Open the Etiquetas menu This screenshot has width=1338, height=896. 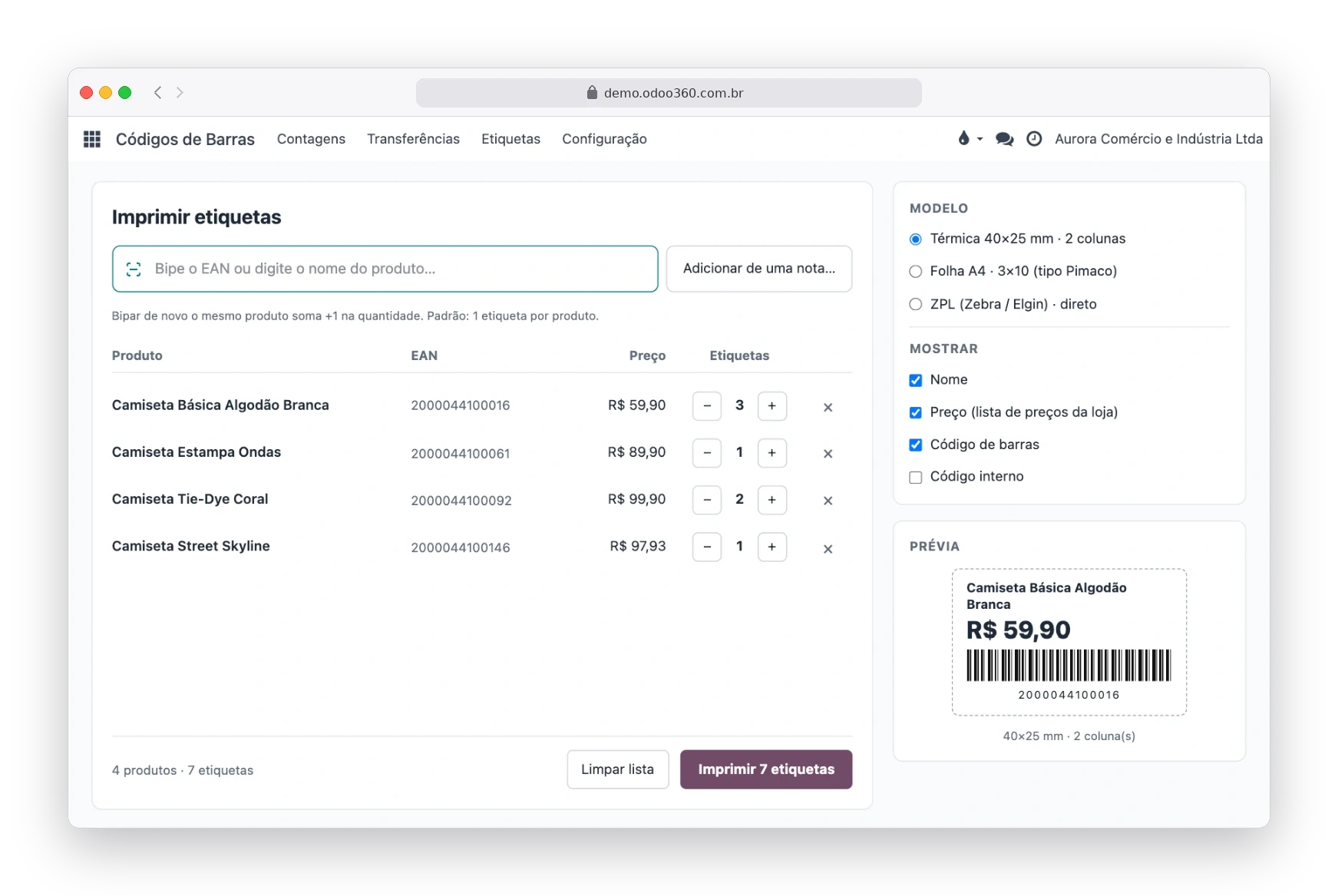tap(510, 139)
